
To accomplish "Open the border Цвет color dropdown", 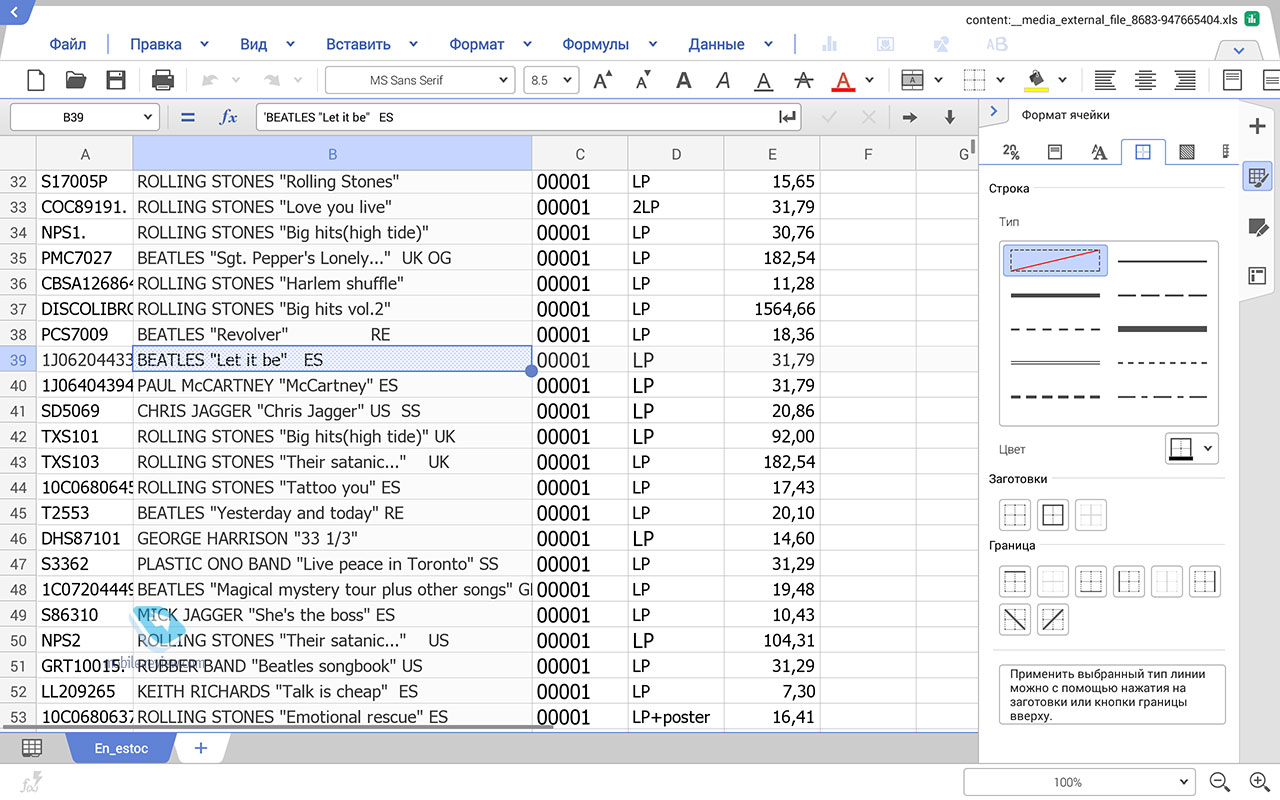I will click(1193, 449).
